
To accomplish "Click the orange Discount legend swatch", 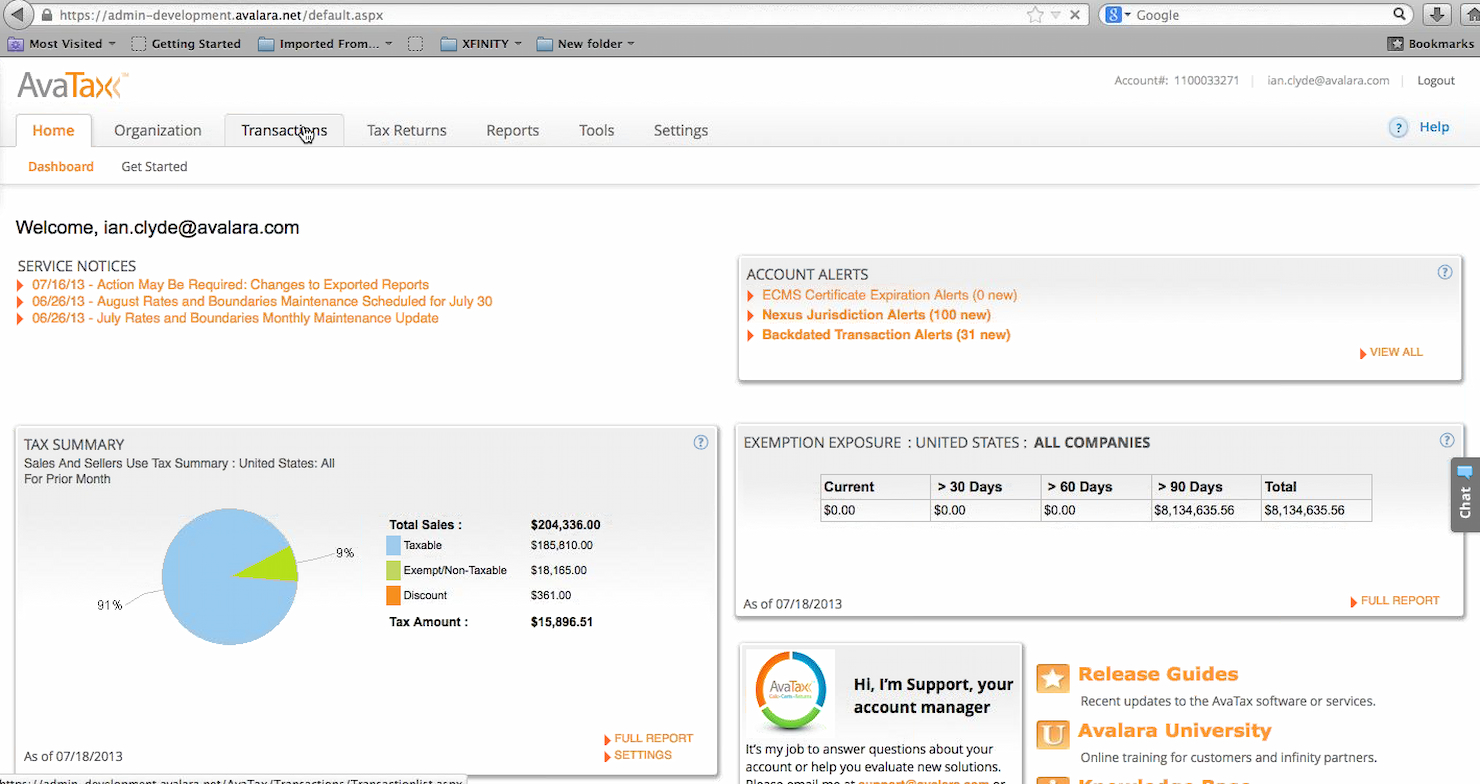I will click(394, 596).
